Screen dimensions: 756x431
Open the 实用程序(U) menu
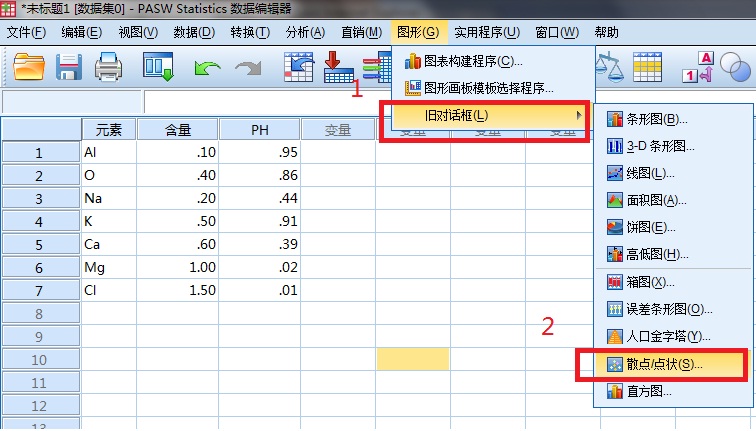[x=487, y=32]
